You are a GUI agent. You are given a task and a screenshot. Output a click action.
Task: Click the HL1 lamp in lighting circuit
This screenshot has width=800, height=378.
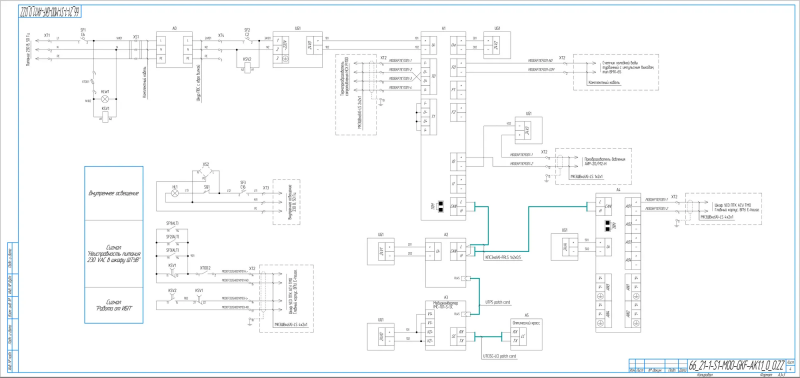[x=175, y=194]
